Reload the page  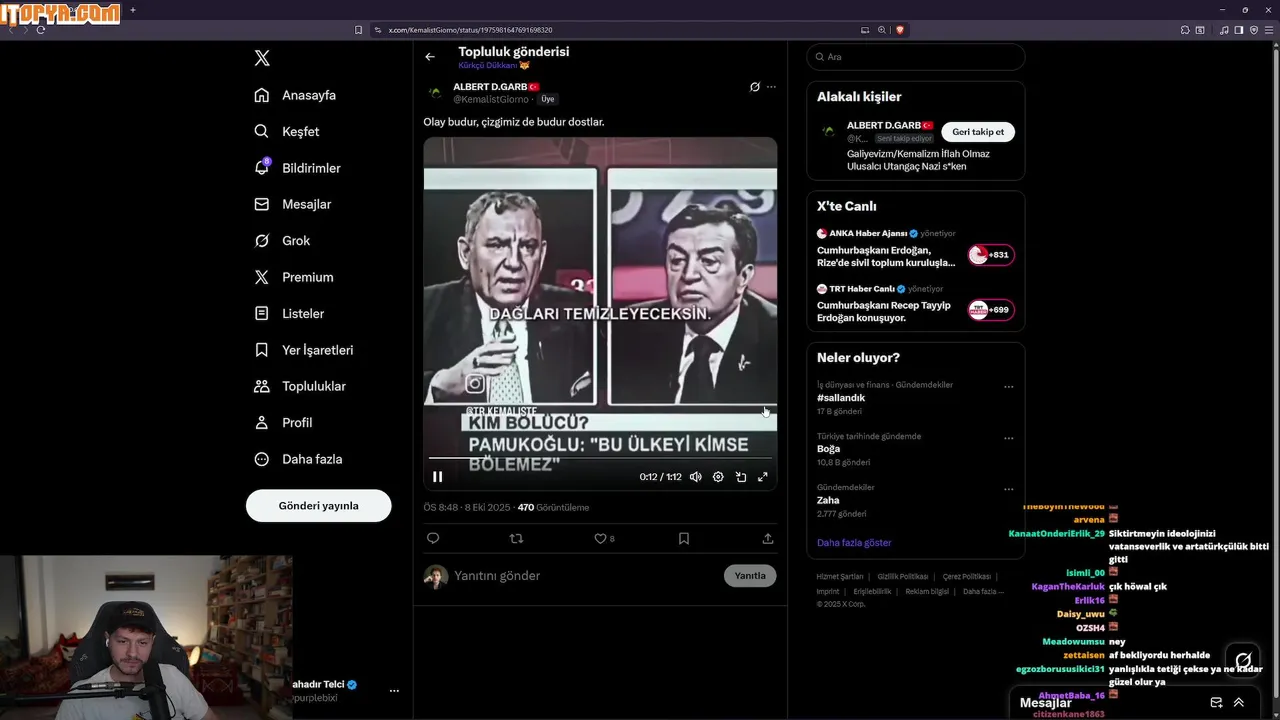tap(41, 30)
